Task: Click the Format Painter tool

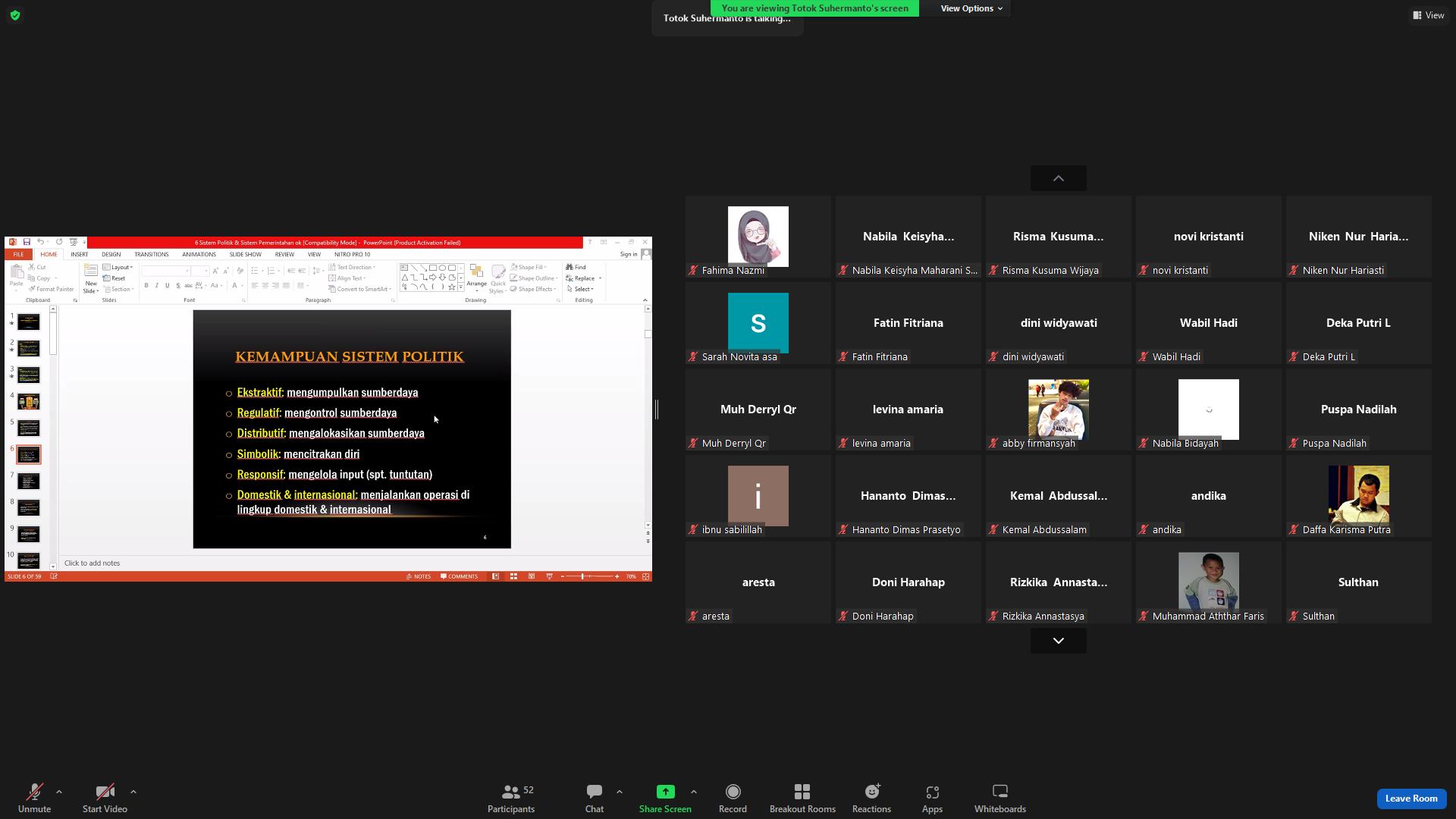Action: [52, 289]
